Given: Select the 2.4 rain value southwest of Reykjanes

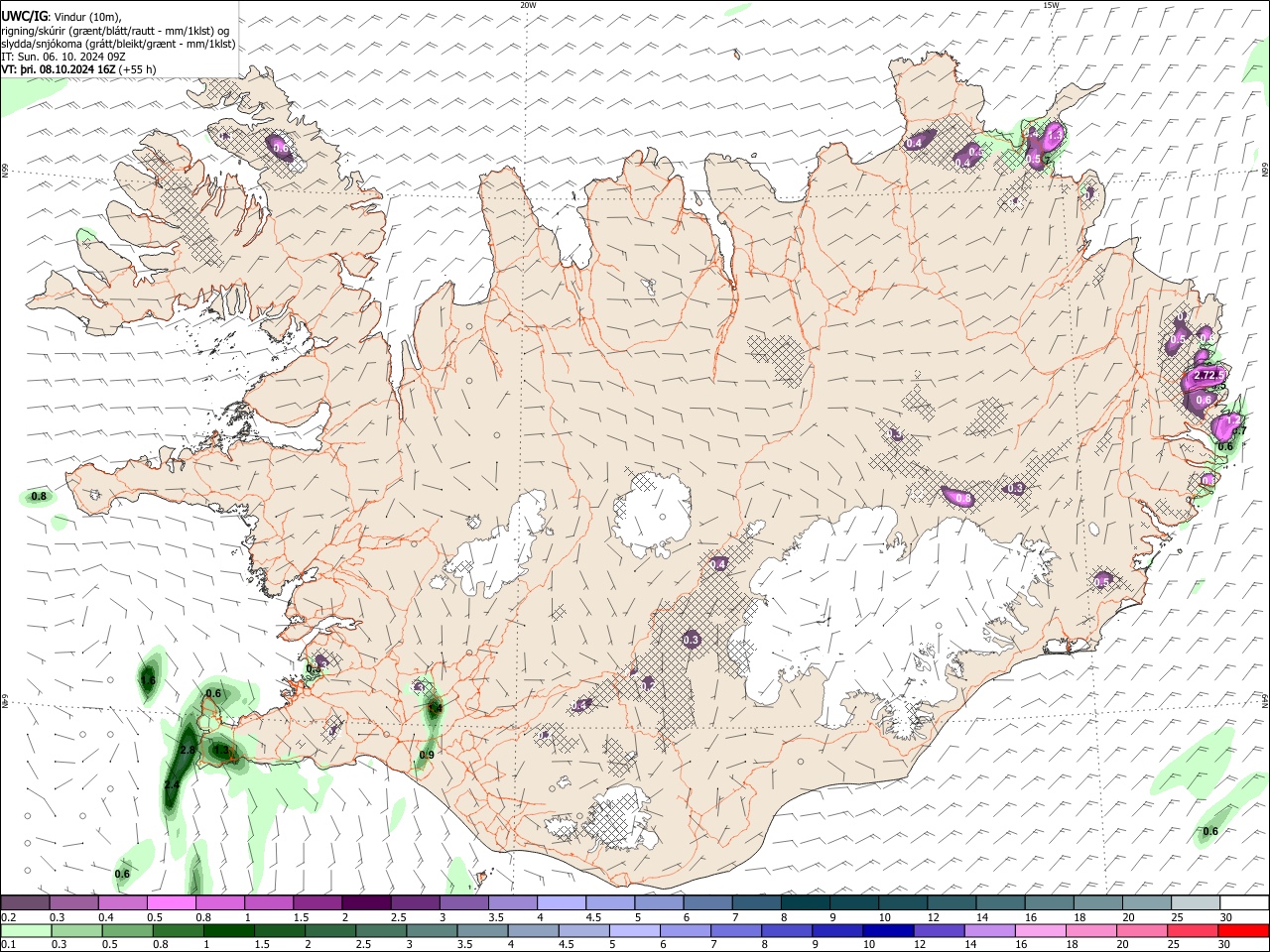Looking at the screenshot, I should (171, 784).
